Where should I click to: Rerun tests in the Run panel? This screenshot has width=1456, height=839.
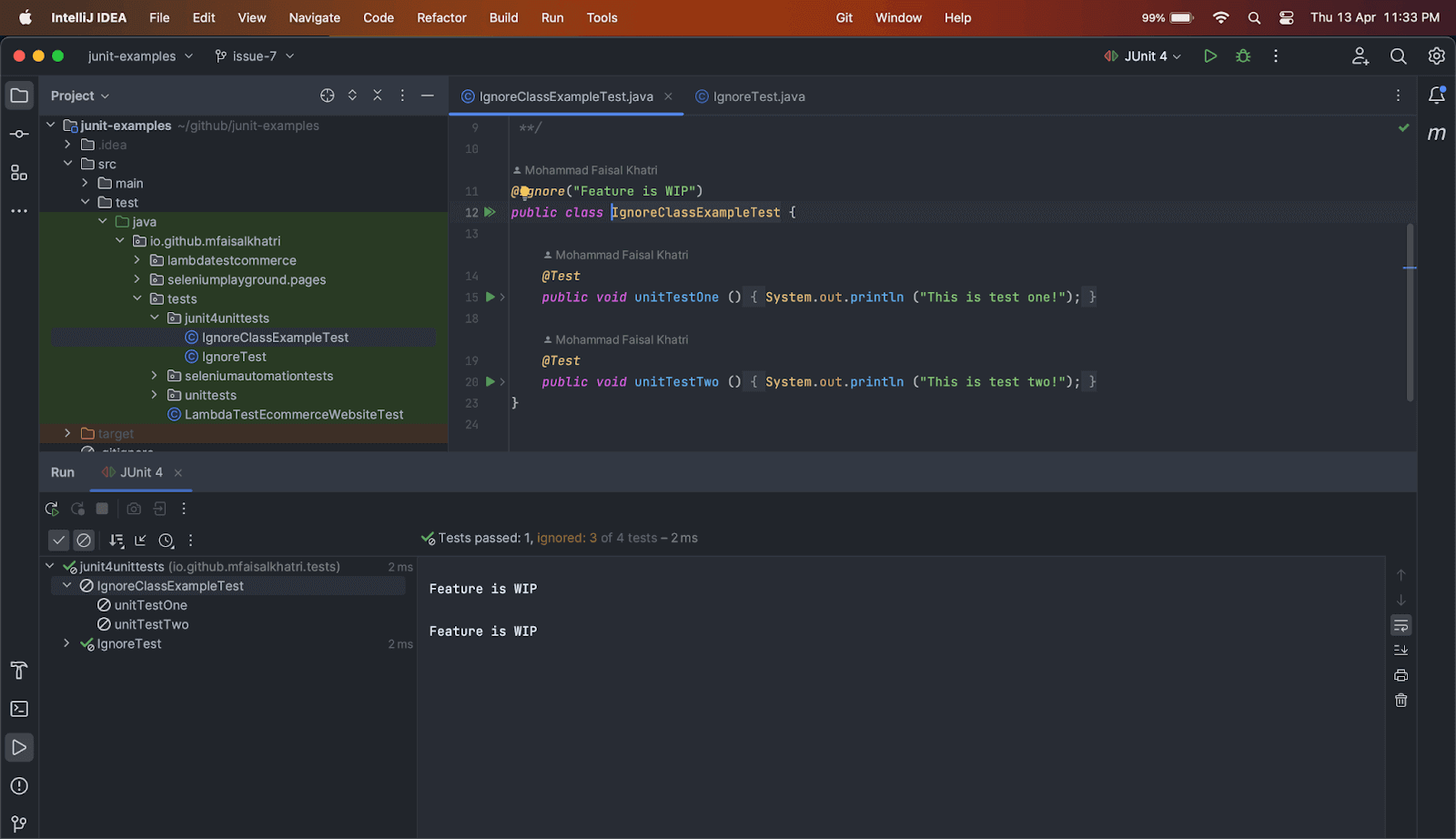pyautogui.click(x=52, y=509)
